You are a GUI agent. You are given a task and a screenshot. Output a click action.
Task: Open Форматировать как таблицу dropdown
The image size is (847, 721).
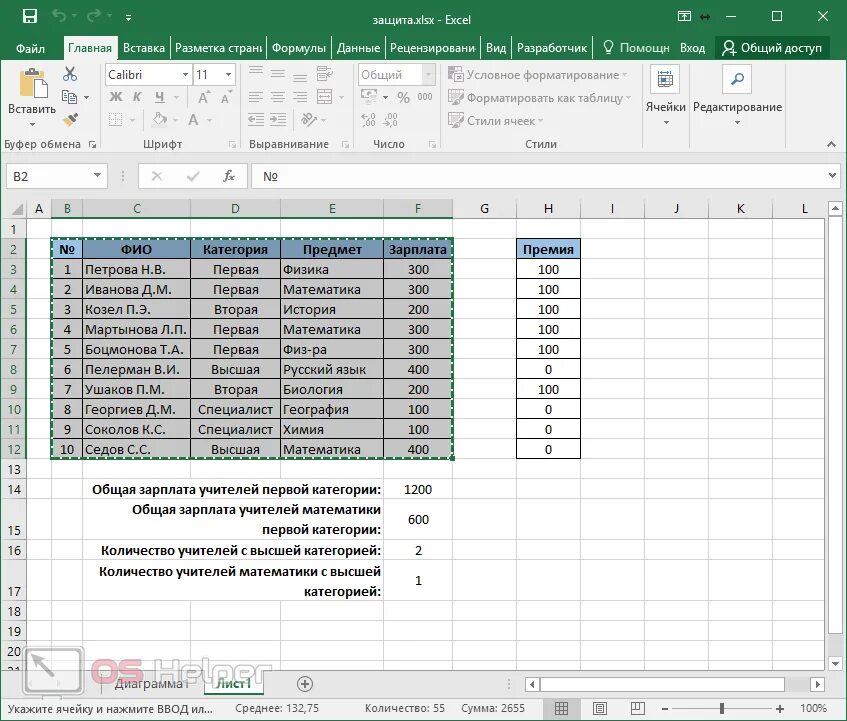[x=539, y=98]
